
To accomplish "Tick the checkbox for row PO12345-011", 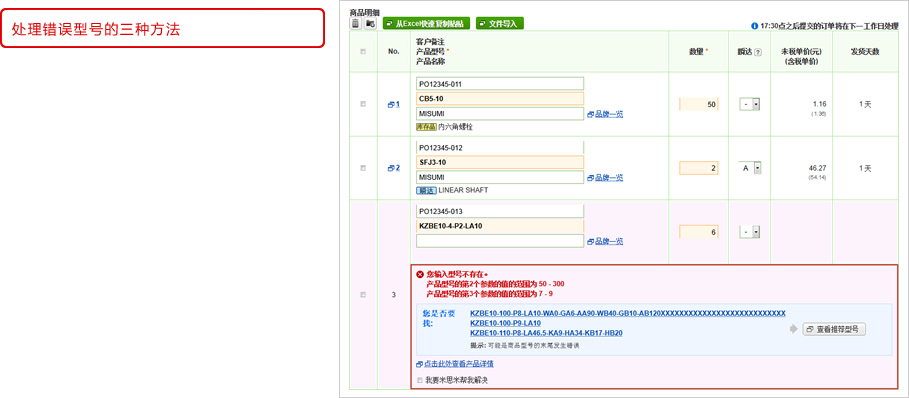I will (363, 104).
